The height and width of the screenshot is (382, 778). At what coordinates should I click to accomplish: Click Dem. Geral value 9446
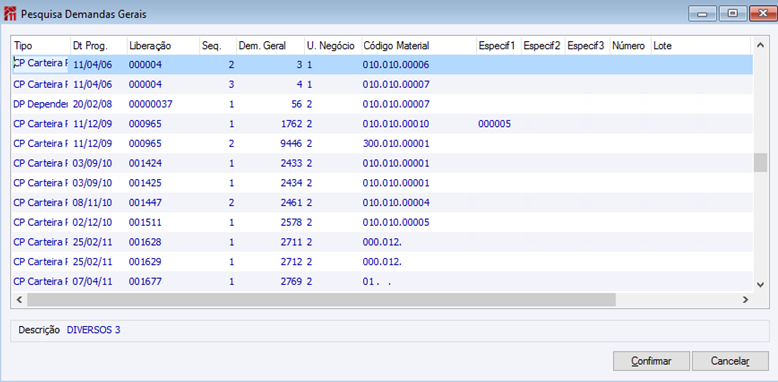292,143
